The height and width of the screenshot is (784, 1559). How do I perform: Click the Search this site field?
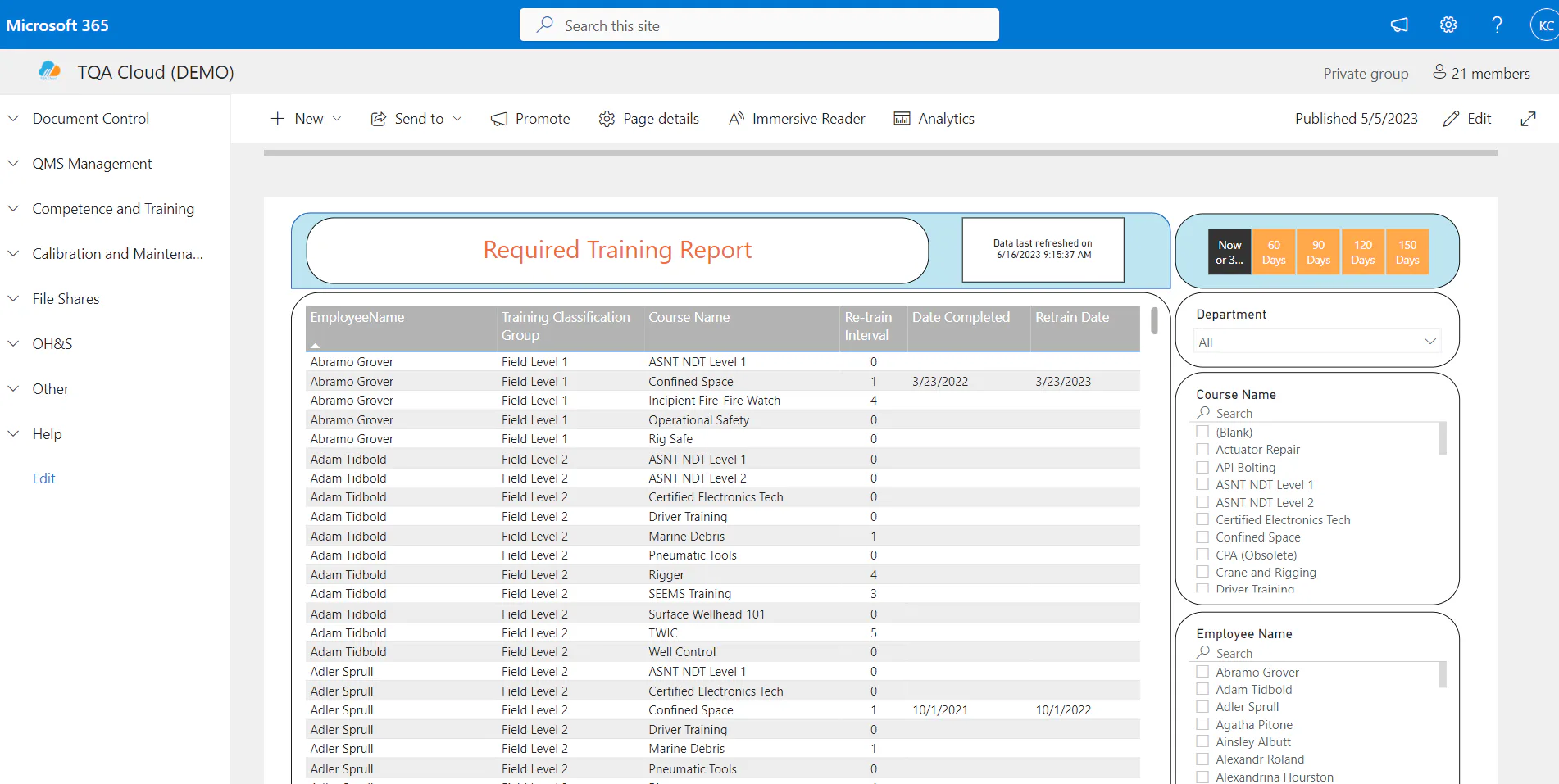click(x=759, y=25)
